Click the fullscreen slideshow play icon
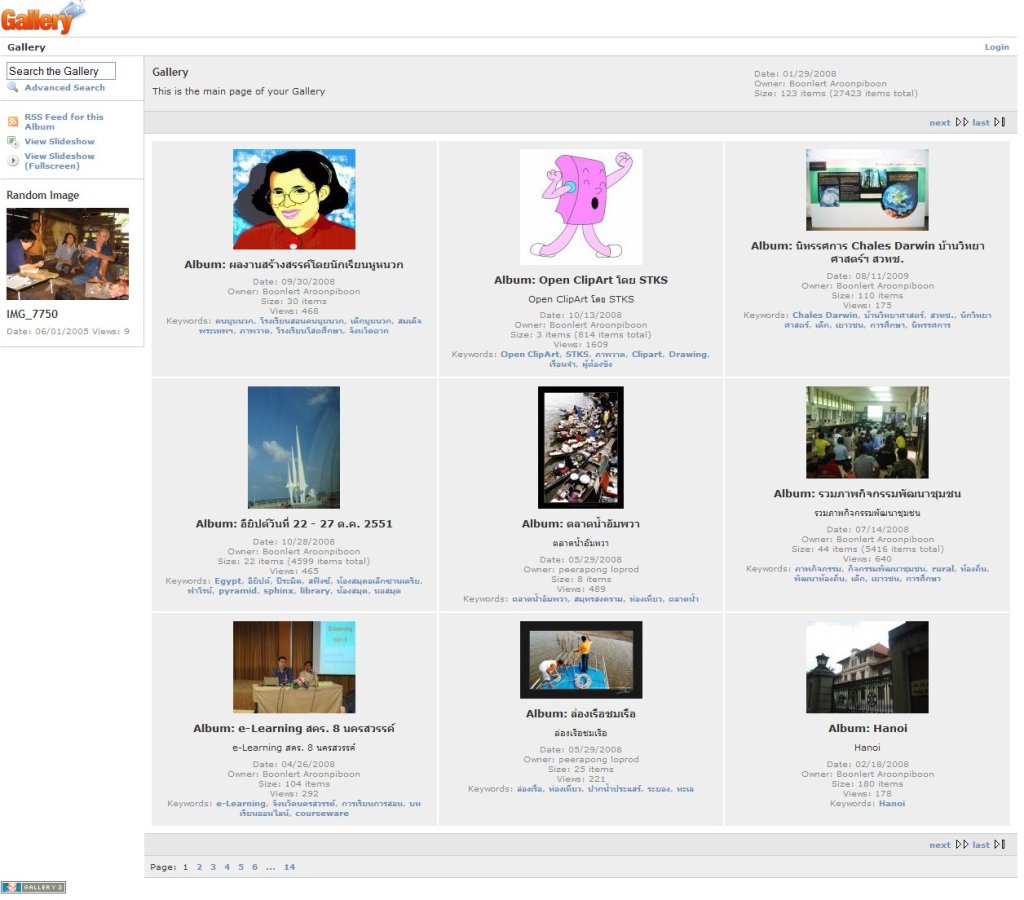Viewport: 1024px width, 900px height. [x=13, y=161]
